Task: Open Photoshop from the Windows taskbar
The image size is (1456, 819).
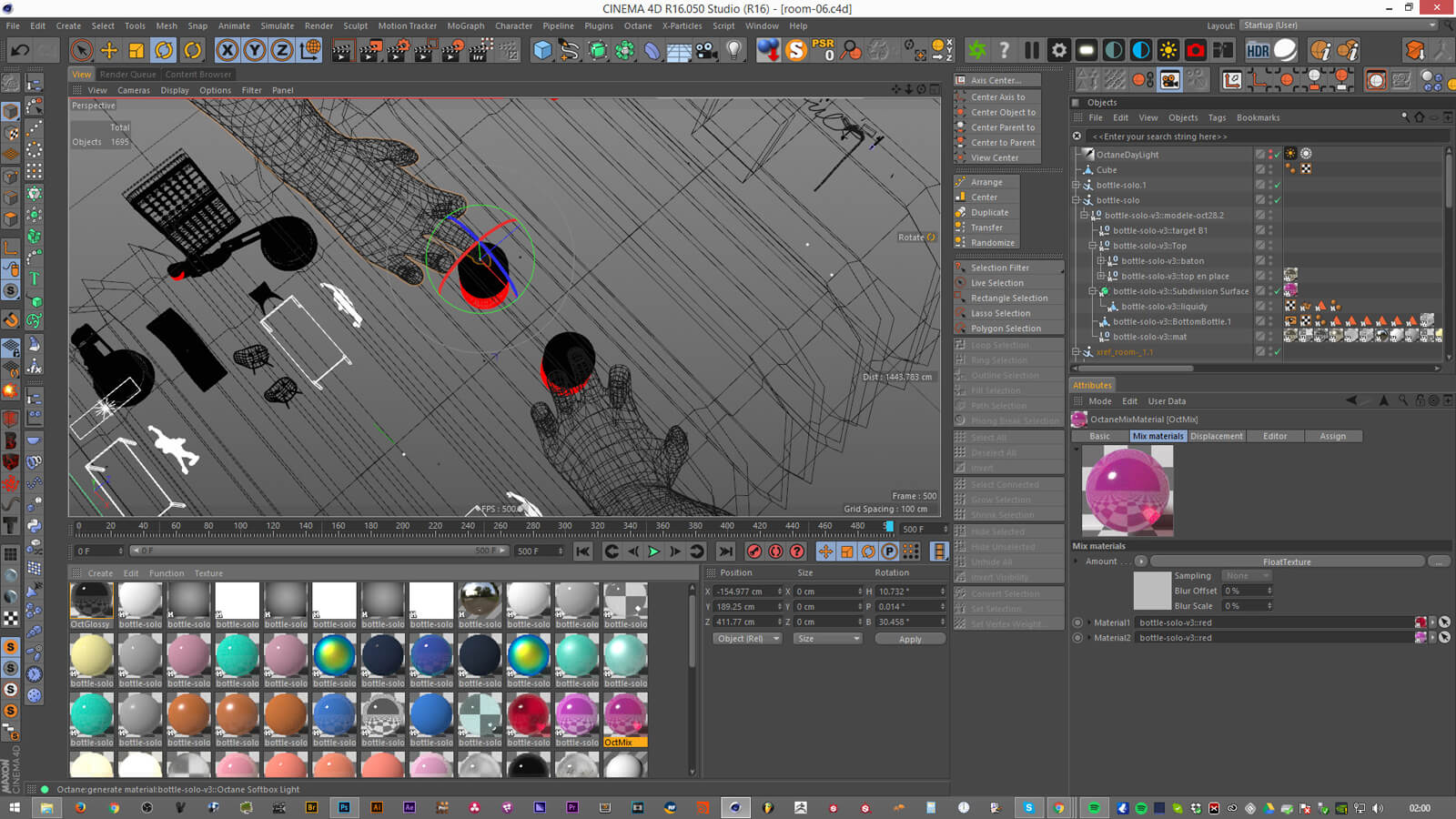Action: (x=345, y=807)
